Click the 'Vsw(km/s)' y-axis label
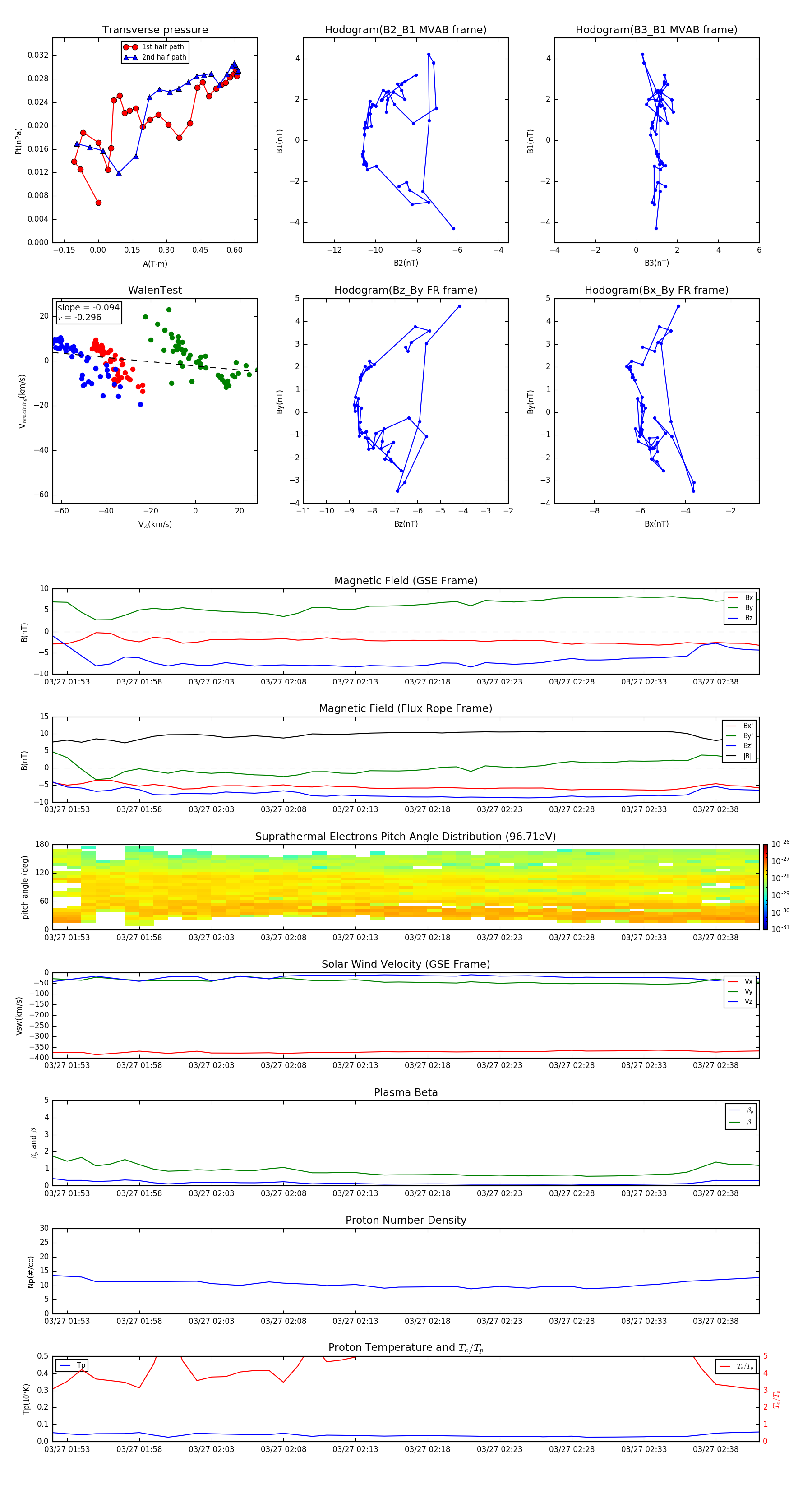The image size is (812, 1489). click(x=18, y=1016)
